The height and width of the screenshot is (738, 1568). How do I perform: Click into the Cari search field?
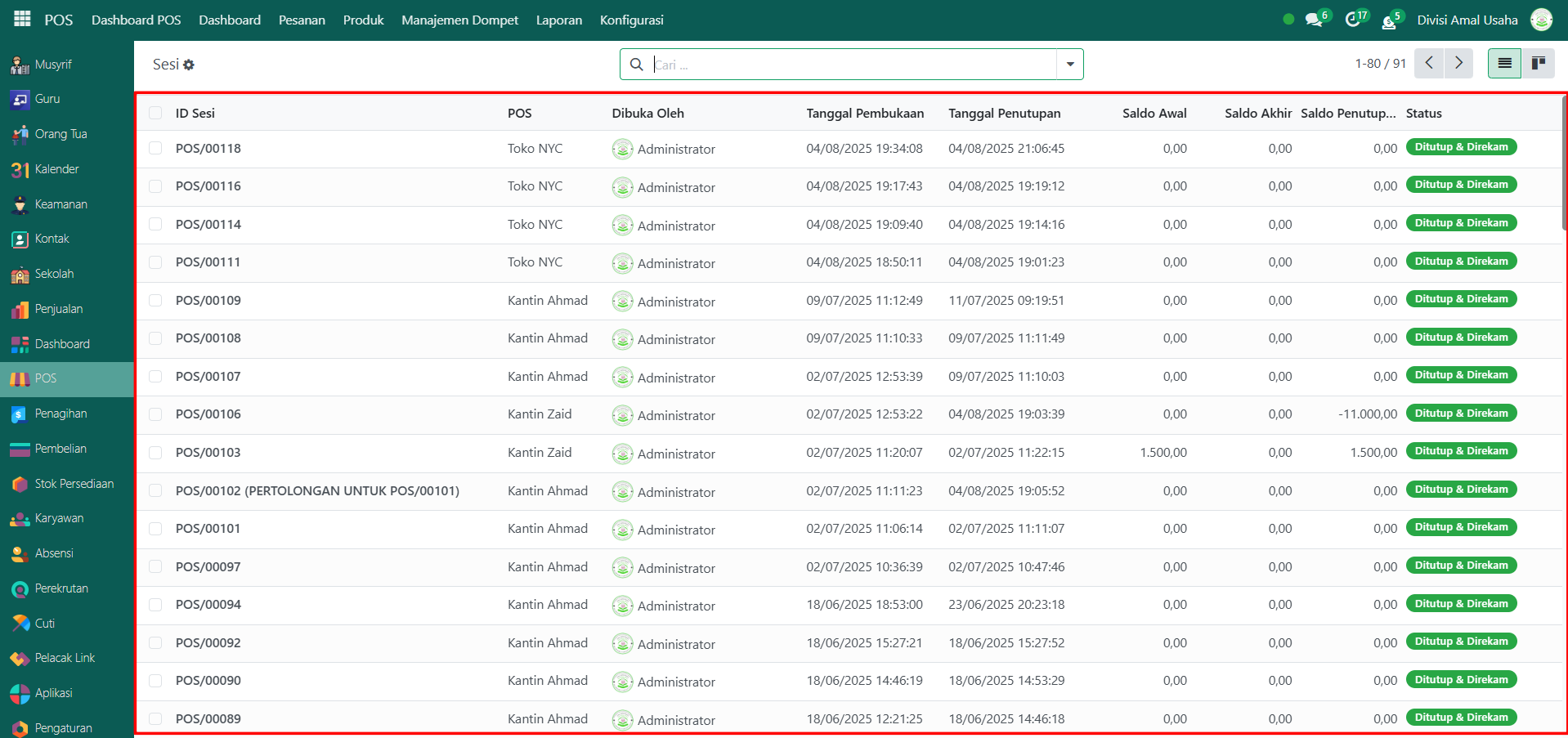pyautogui.click(x=850, y=65)
